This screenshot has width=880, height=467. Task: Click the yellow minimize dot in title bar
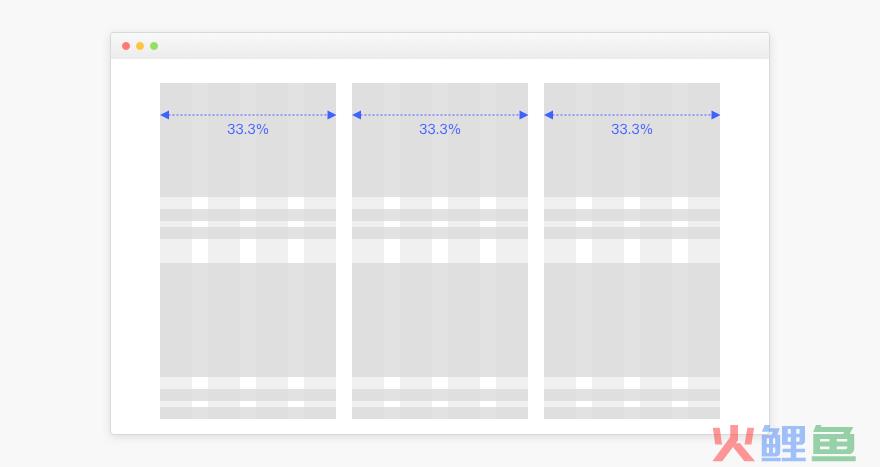coord(140,46)
